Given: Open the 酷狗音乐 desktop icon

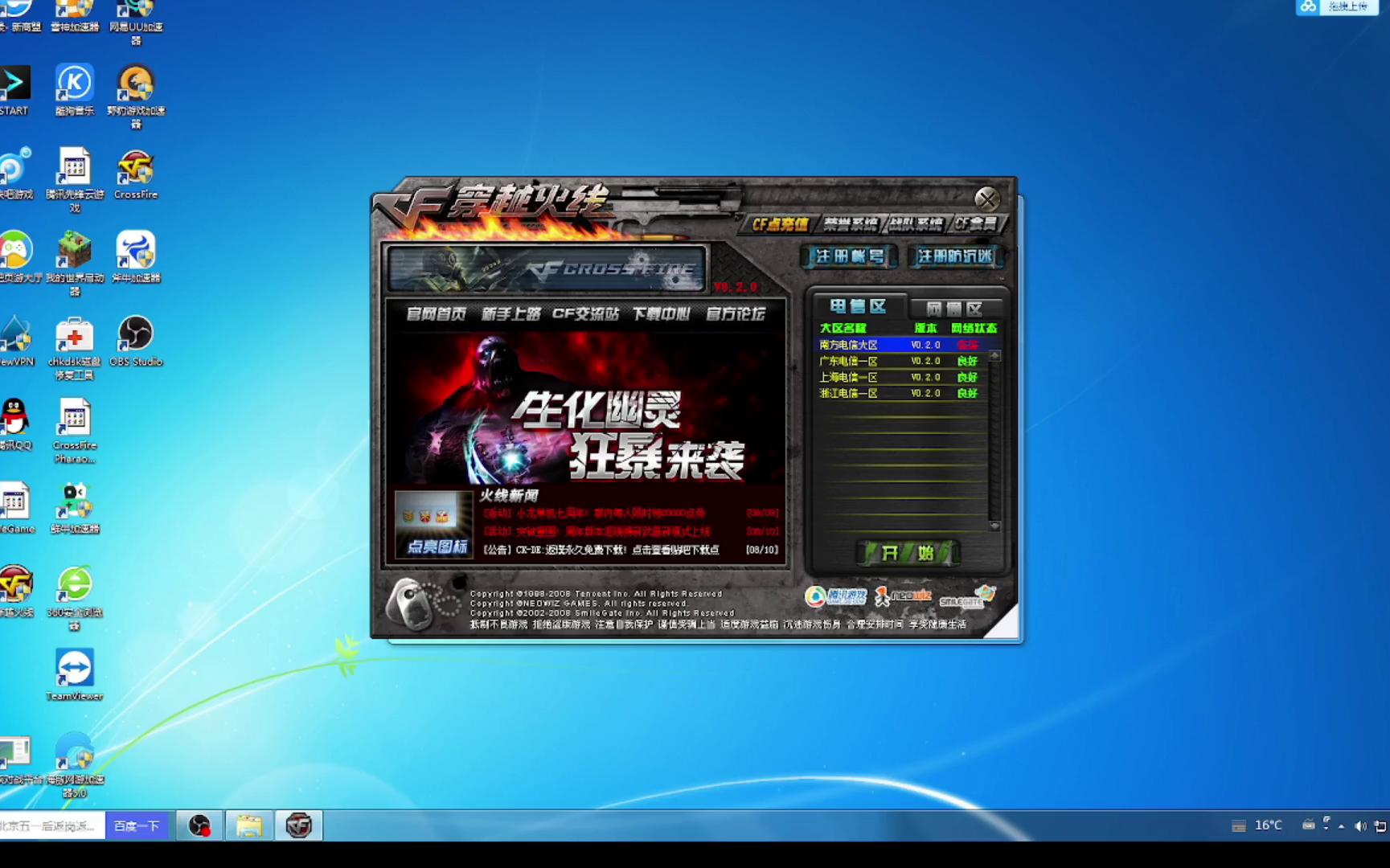Looking at the screenshot, I should tap(75, 90).
